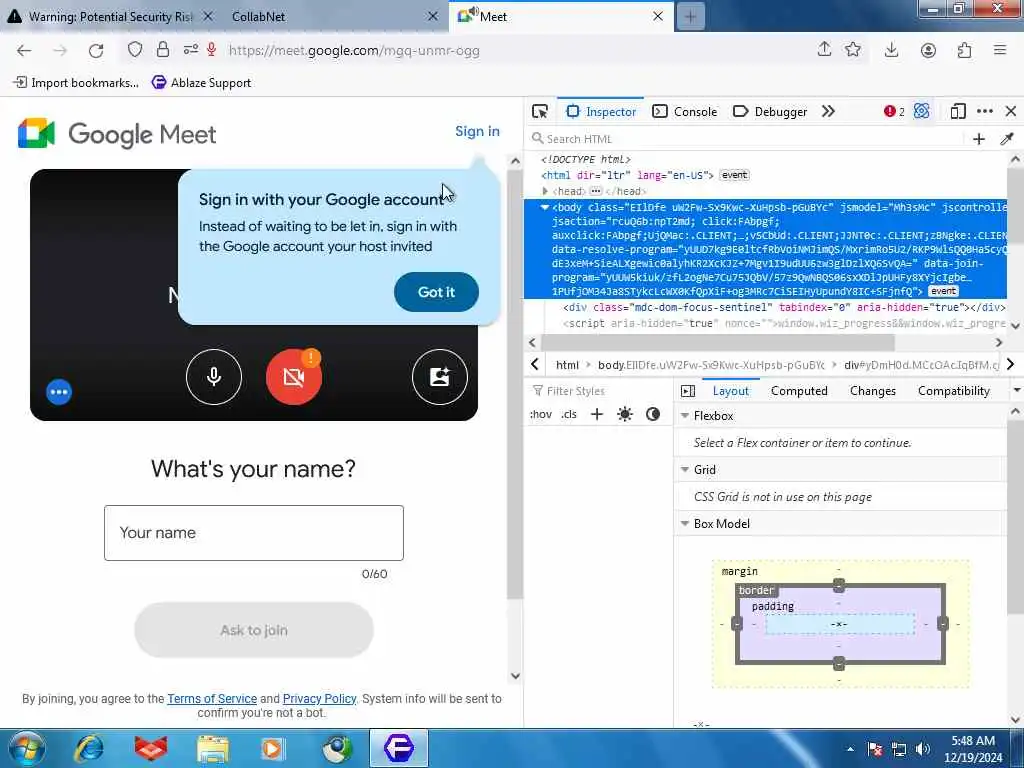
Task: Switch to the CollabNet tab
Action: (327, 16)
